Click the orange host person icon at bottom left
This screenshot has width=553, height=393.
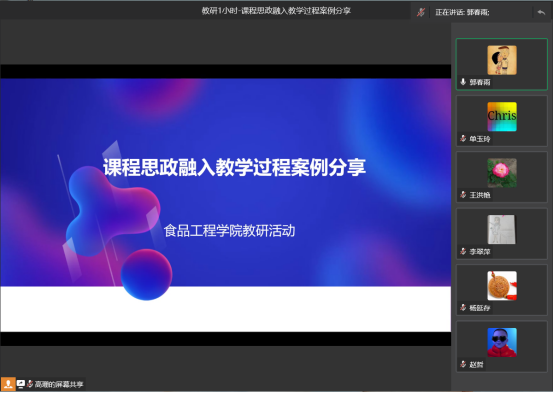pyautogui.click(x=8, y=384)
